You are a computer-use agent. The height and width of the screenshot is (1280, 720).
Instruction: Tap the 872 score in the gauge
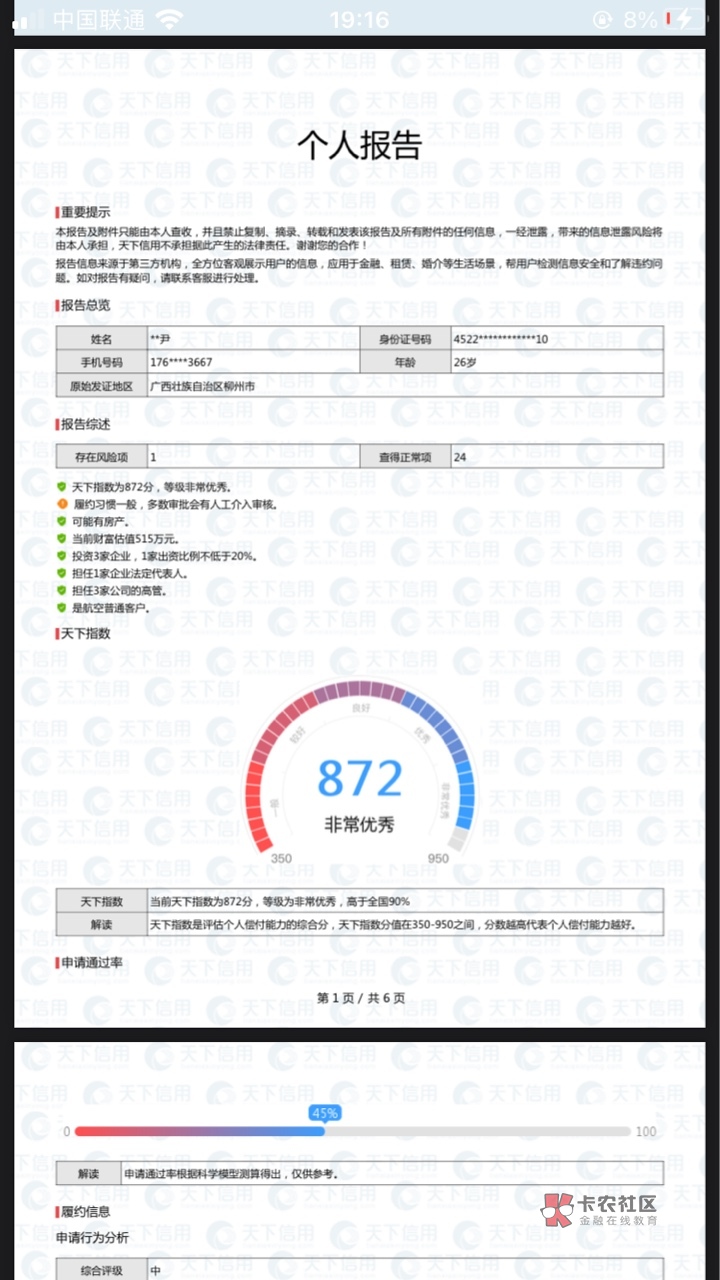pyautogui.click(x=359, y=778)
